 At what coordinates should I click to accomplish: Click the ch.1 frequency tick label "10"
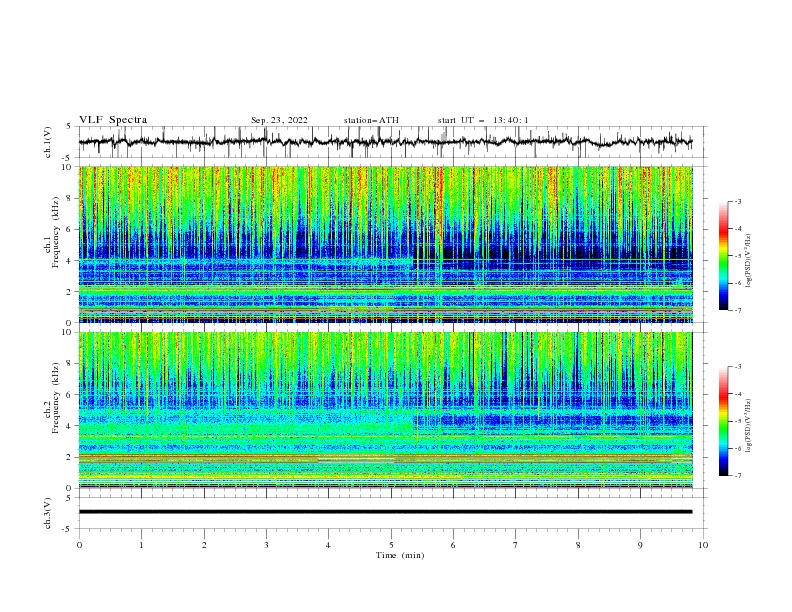tap(67, 167)
